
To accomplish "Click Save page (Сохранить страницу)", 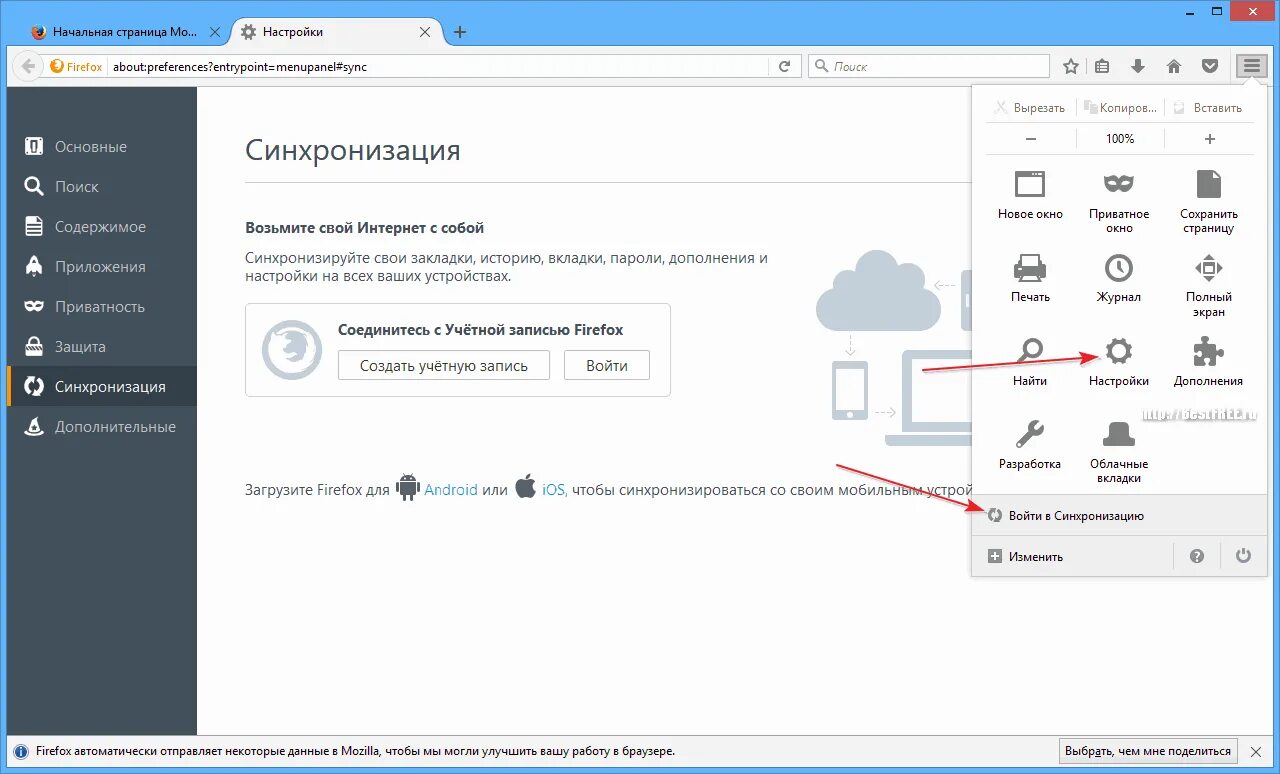I will coord(1209,202).
